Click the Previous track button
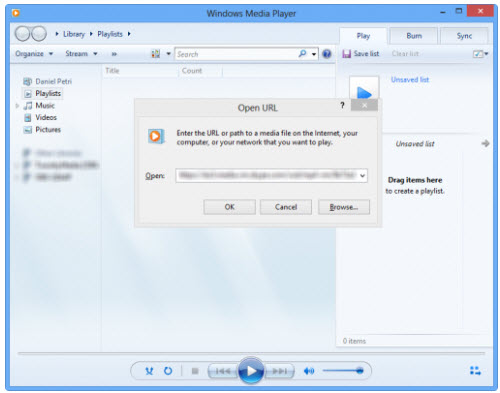Viewport: 500px width, 393px height. (223, 371)
